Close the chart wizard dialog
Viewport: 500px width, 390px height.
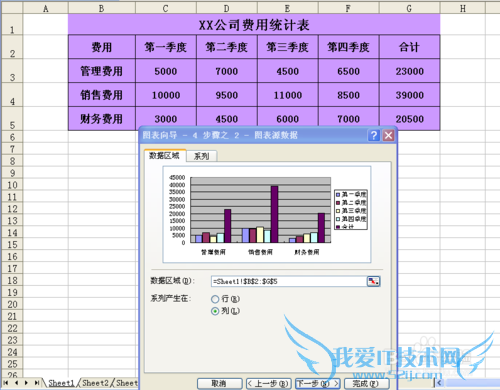[388, 135]
